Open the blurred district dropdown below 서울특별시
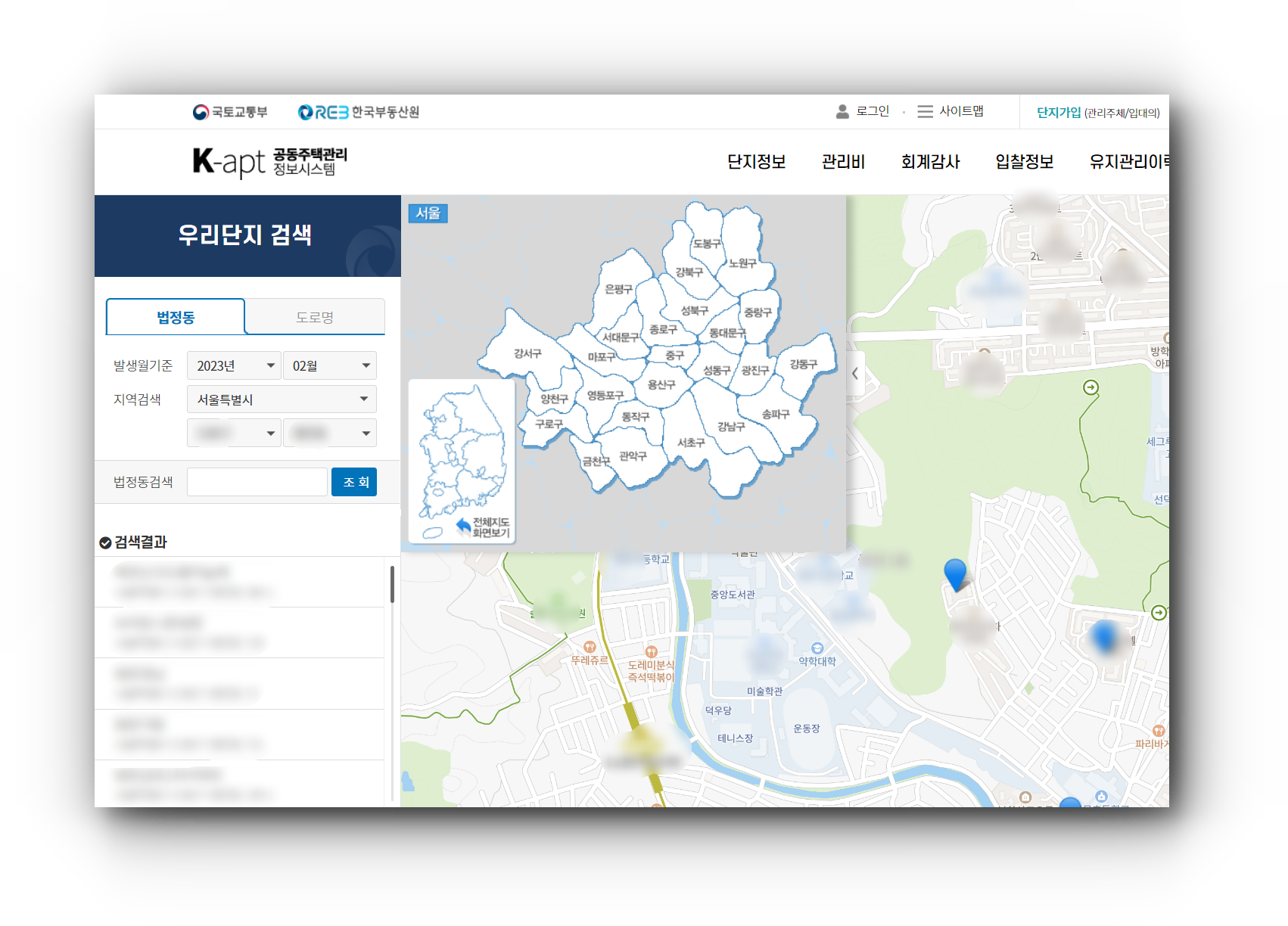 click(234, 433)
